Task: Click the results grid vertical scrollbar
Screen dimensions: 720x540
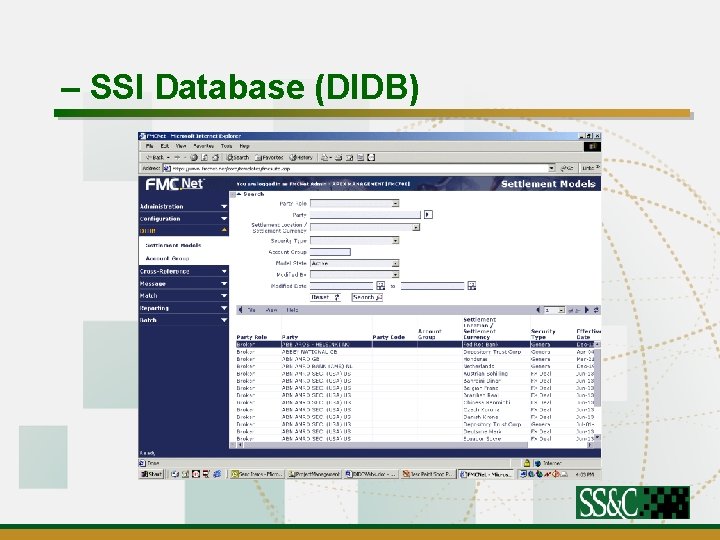Action: [x=597, y=390]
